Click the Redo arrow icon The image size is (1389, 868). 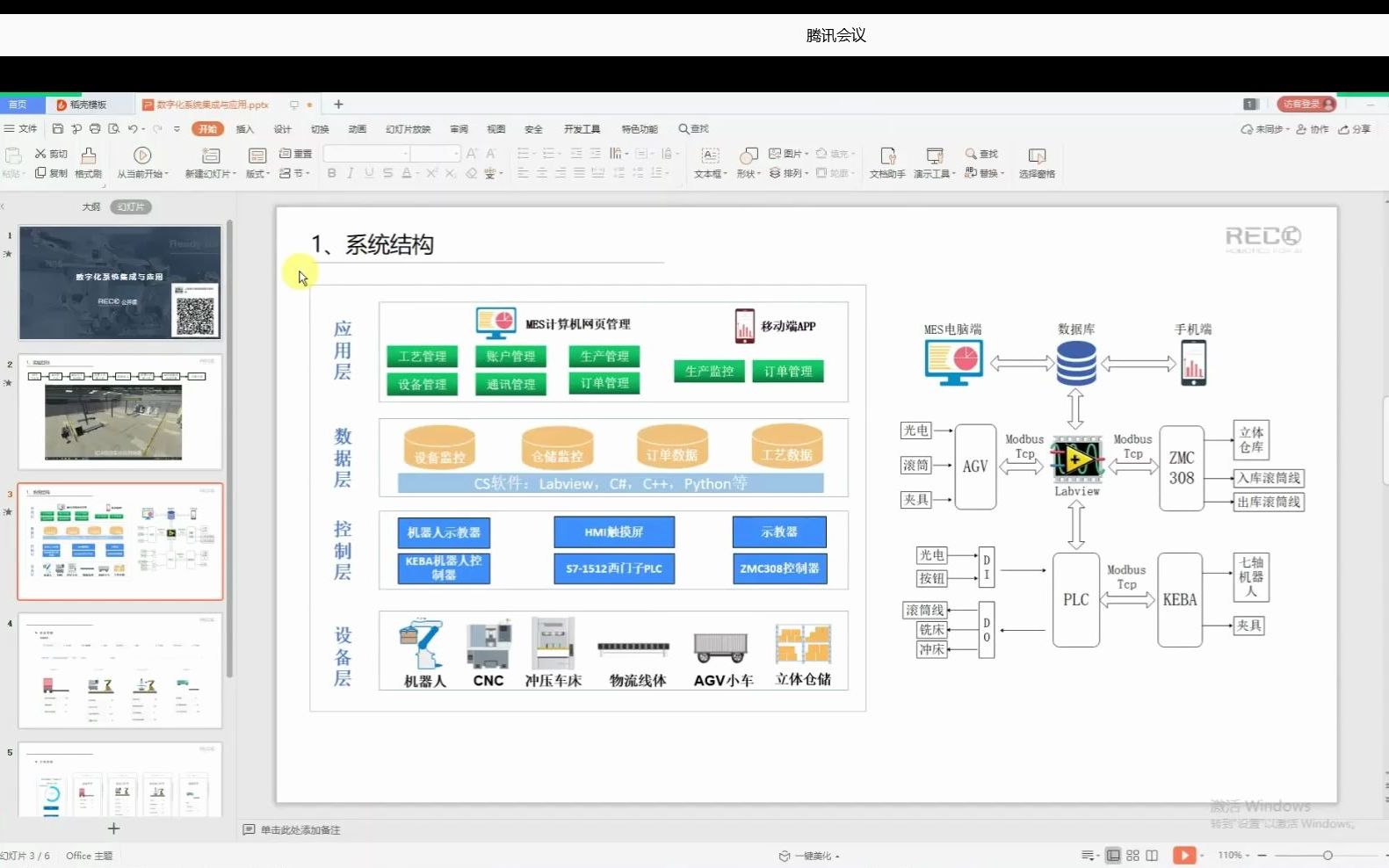click(158, 129)
